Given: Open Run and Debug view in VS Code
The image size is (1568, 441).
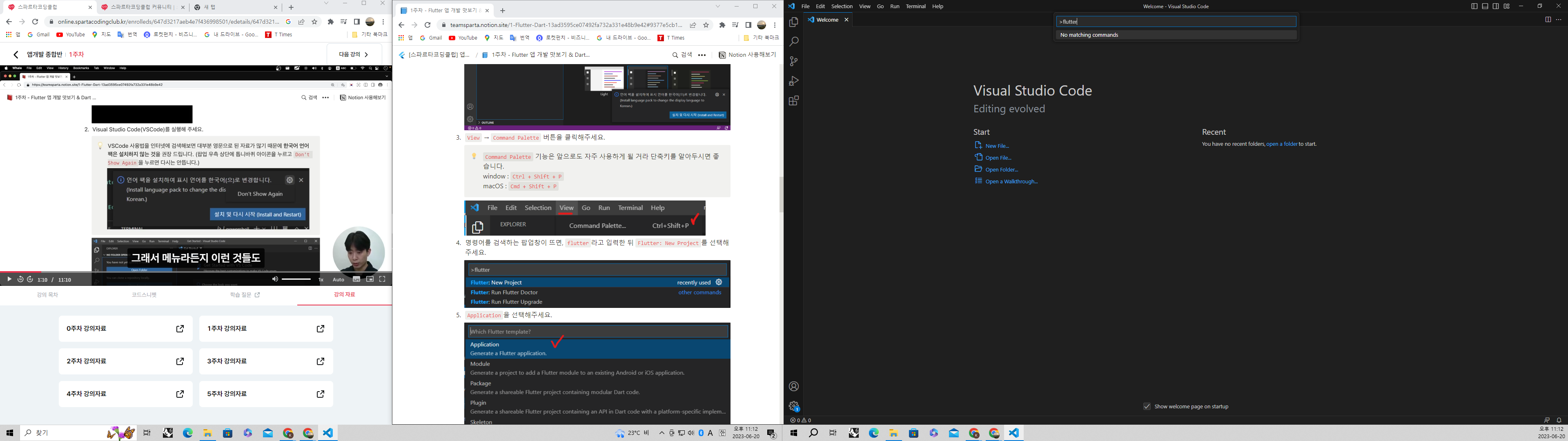Looking at the screenshot, I should pos(794,81).
